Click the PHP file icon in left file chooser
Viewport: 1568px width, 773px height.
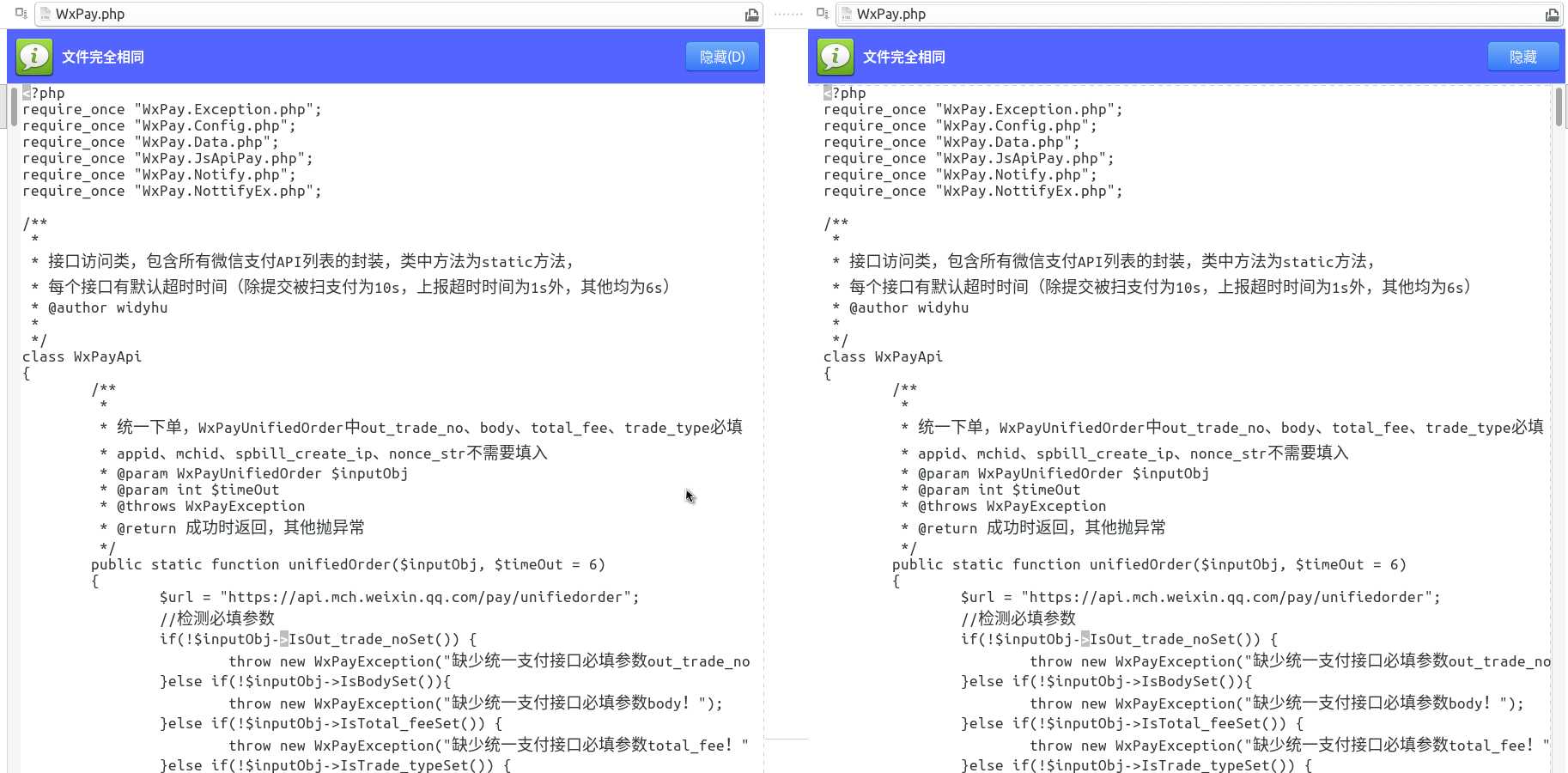46,14
